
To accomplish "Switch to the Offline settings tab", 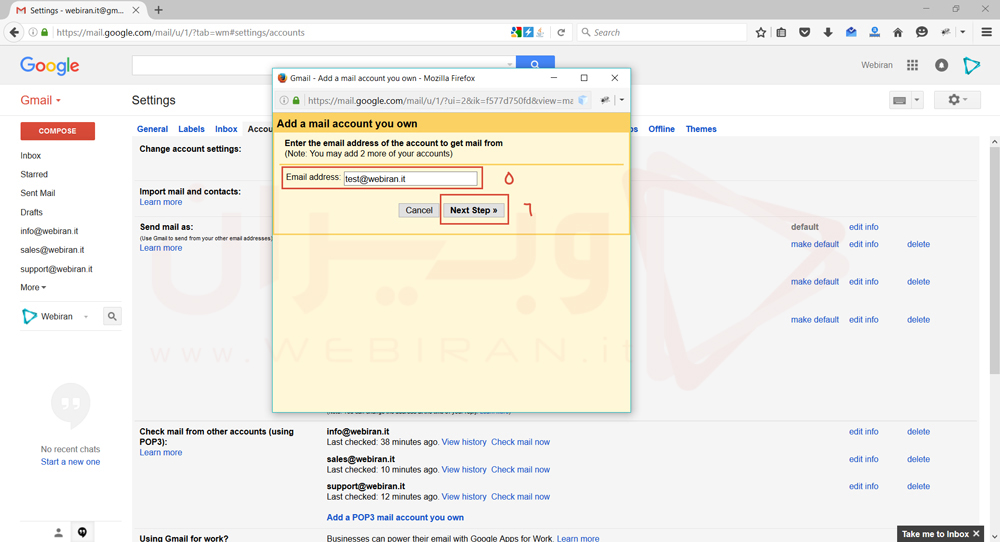I will pos(661,129).
